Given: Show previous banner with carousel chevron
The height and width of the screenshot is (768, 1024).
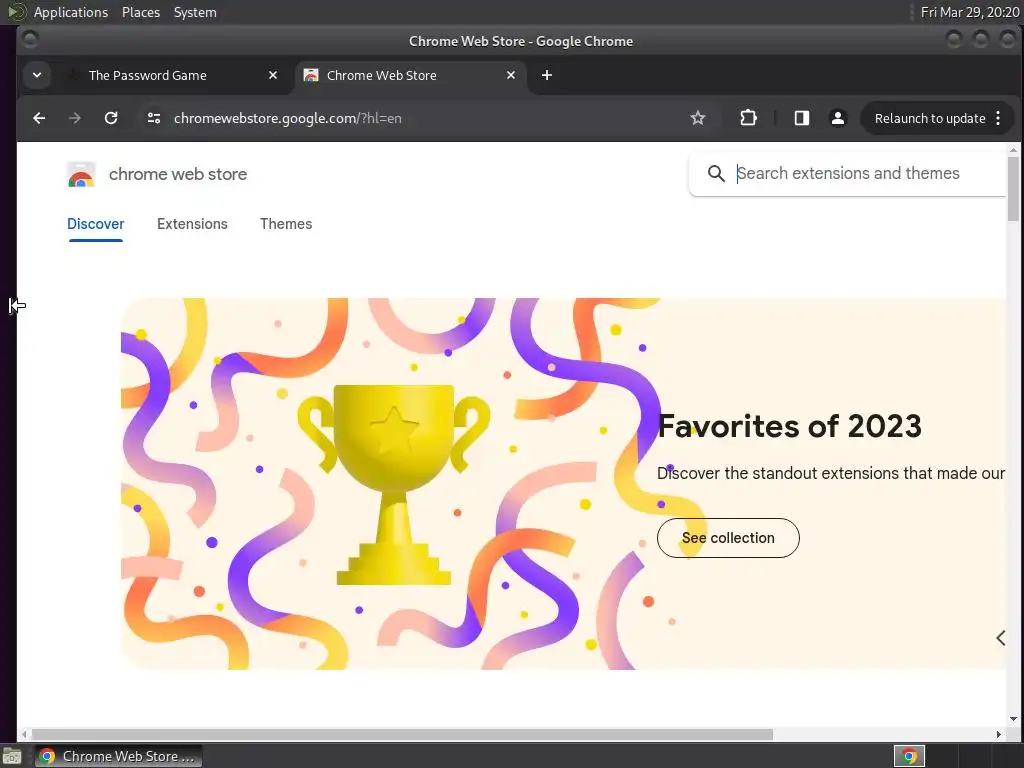Looking at the screenshot, I should (x=1000, y=638).
